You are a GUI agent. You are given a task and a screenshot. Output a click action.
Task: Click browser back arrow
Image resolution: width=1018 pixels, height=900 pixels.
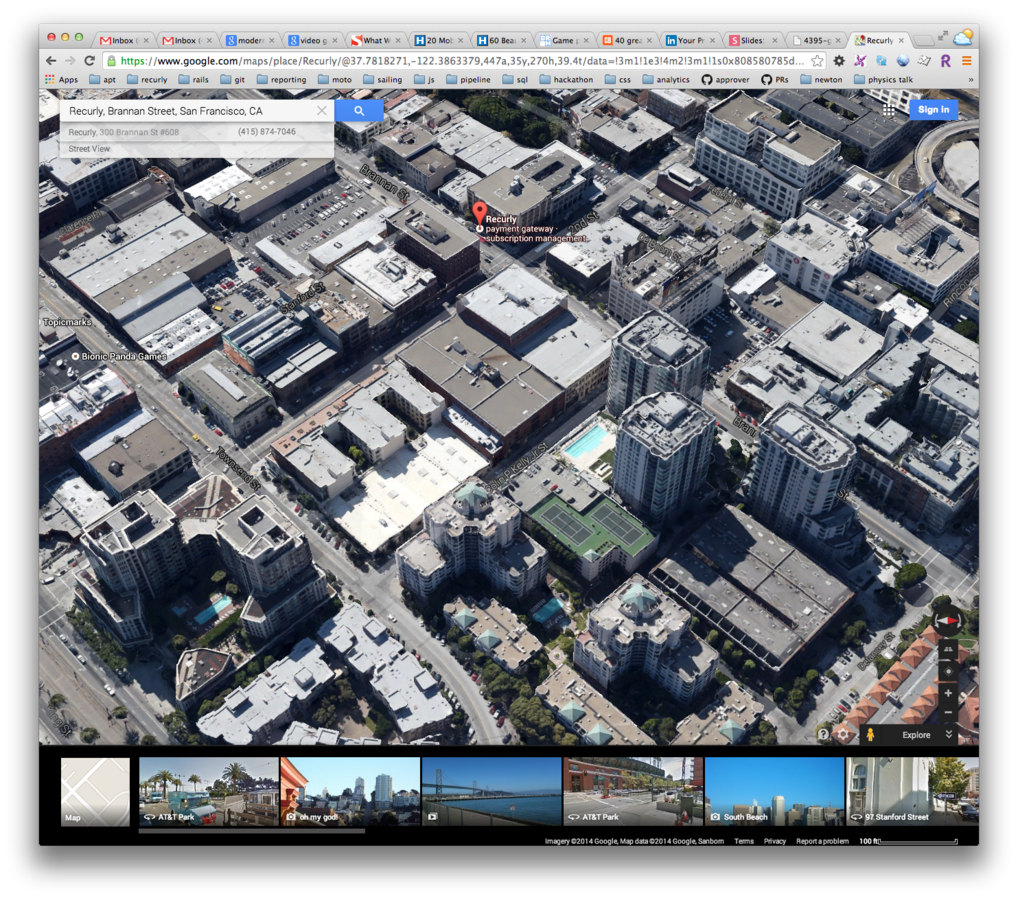click(x=51, y=60)
